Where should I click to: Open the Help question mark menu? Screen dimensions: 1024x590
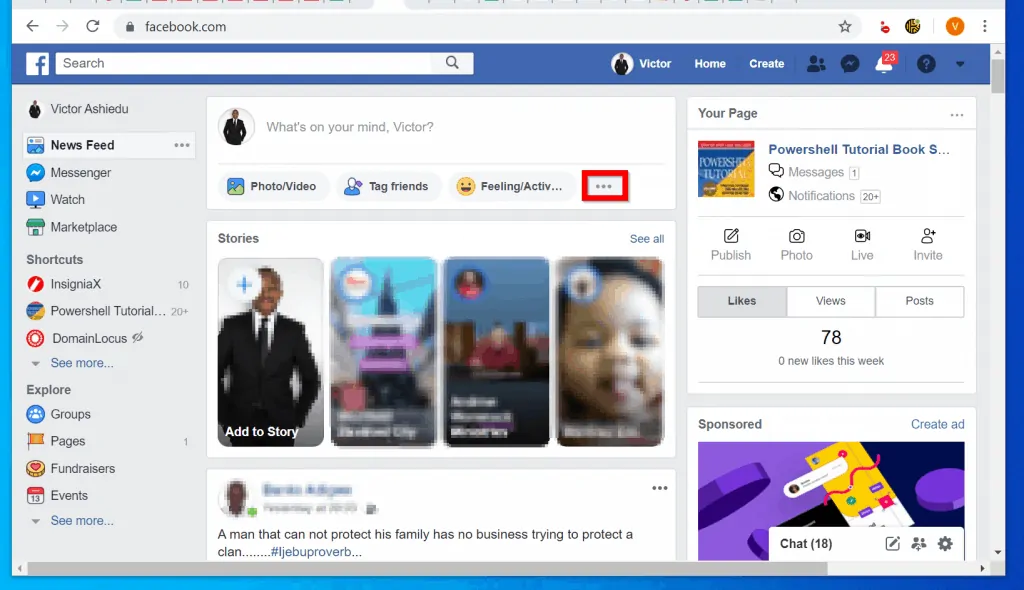pyautogui.click(x=926, y=63)
